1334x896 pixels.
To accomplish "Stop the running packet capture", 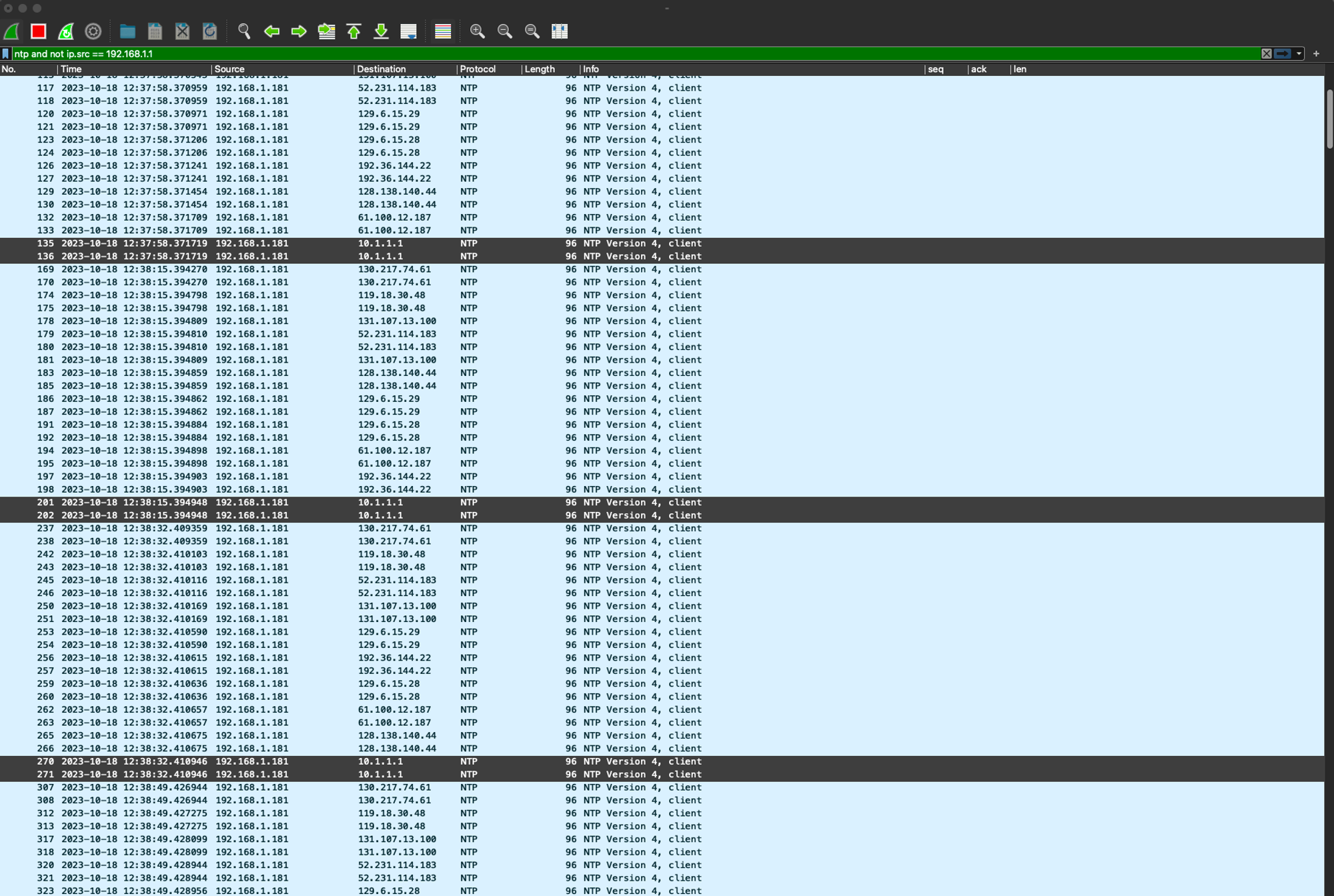I will tap(38, 31).
